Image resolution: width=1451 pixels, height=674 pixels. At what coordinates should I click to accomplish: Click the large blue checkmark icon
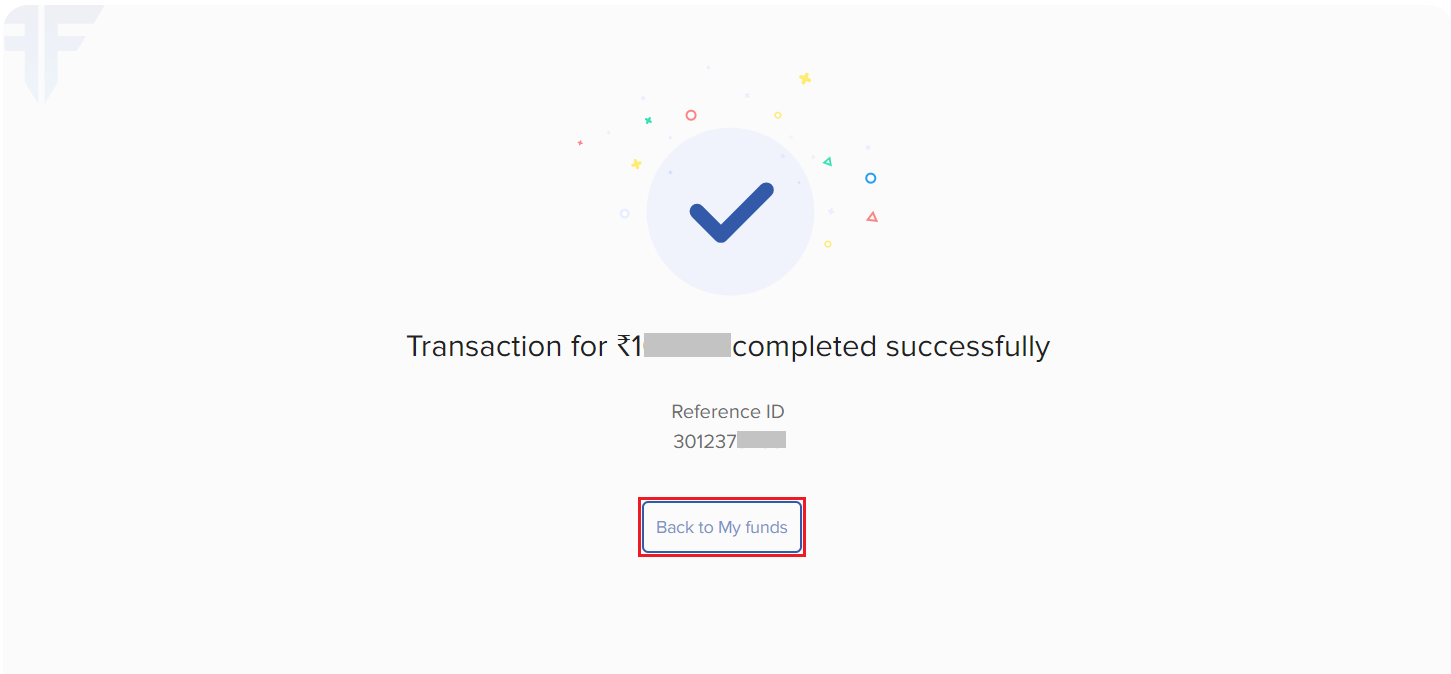point(731,212)
